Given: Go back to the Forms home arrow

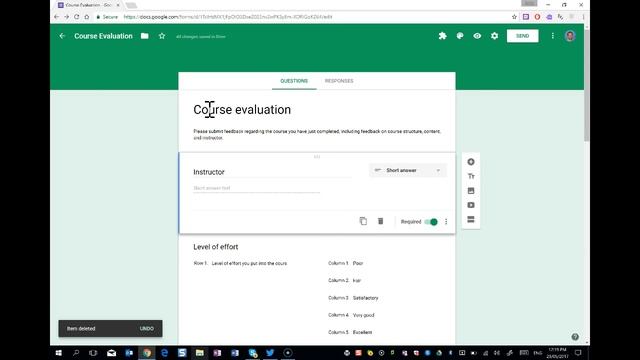Looking at the screenshot, I should pyautogui.click(x=62, y=36).
